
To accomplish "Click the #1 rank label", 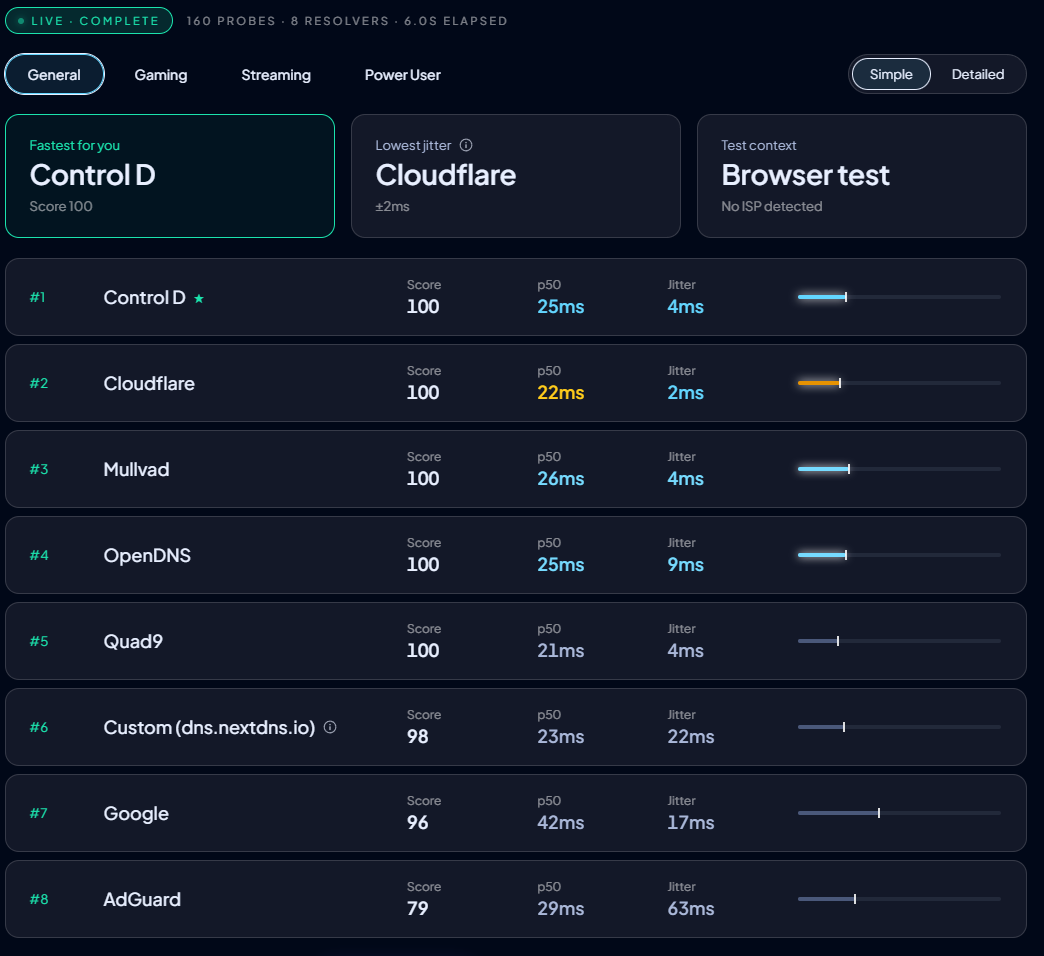I will pos(37,297).
